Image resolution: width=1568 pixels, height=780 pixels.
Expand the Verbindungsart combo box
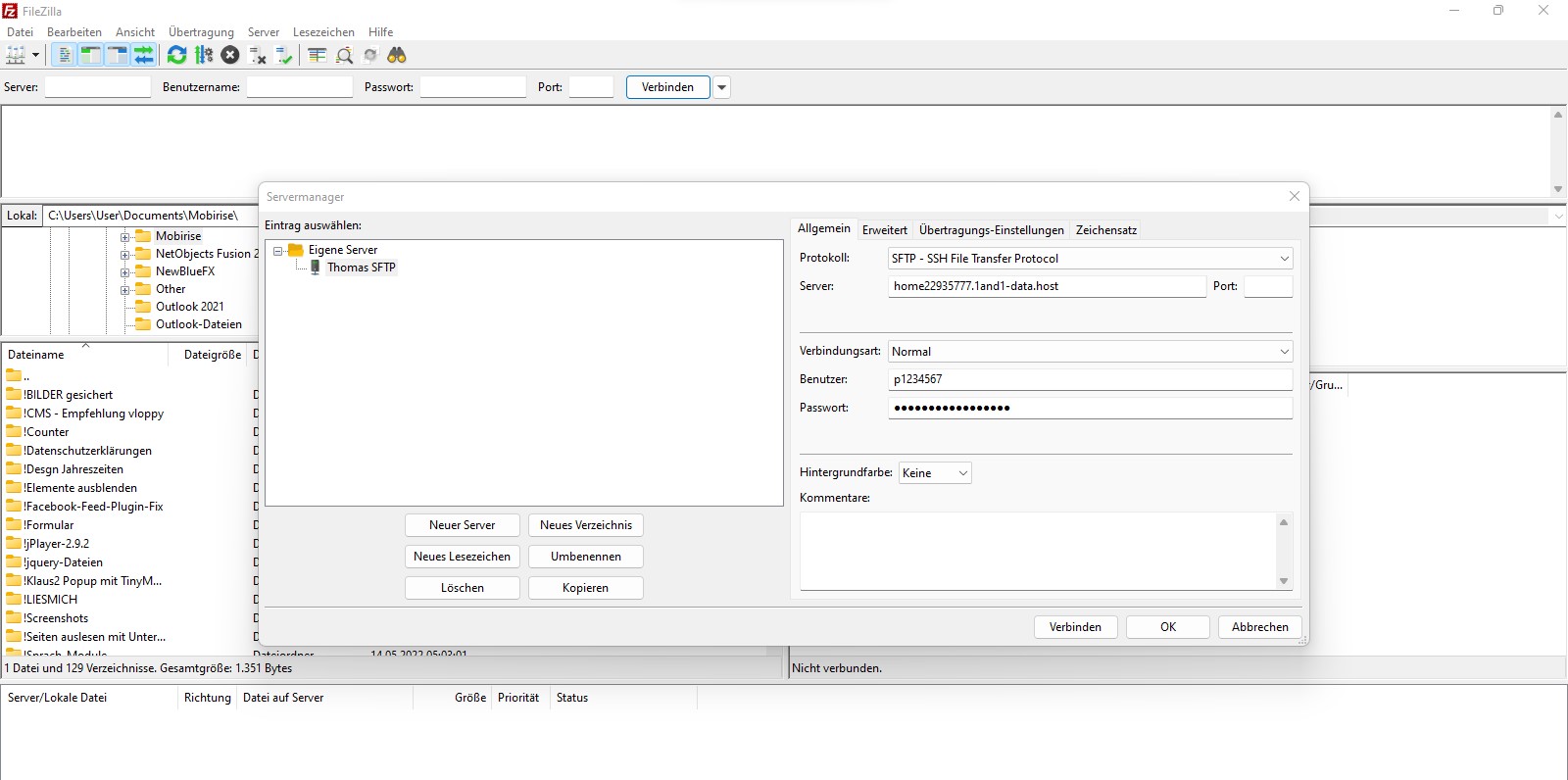[x=1090, y=352]
